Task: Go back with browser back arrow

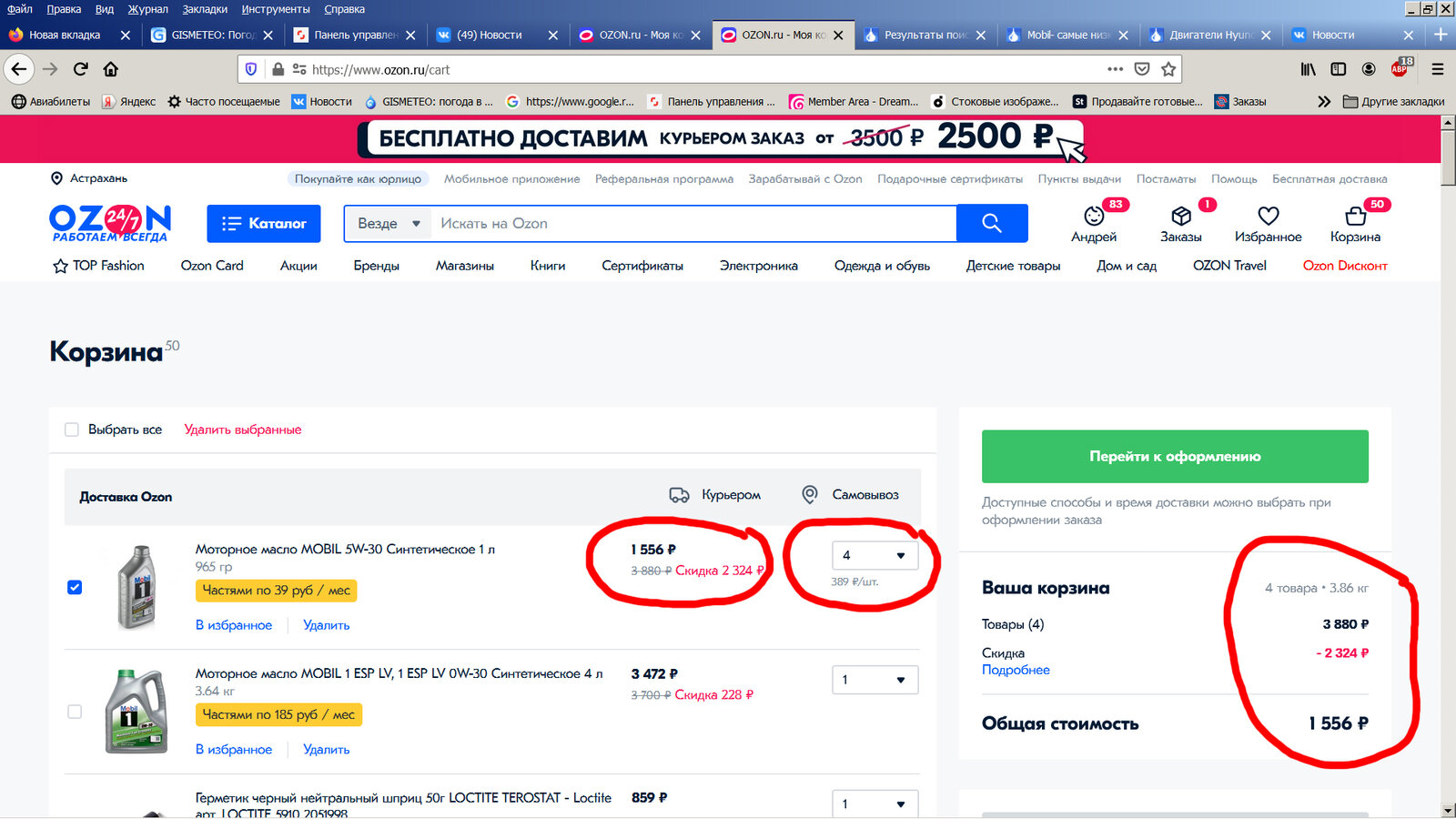Action: pos(19,69)
